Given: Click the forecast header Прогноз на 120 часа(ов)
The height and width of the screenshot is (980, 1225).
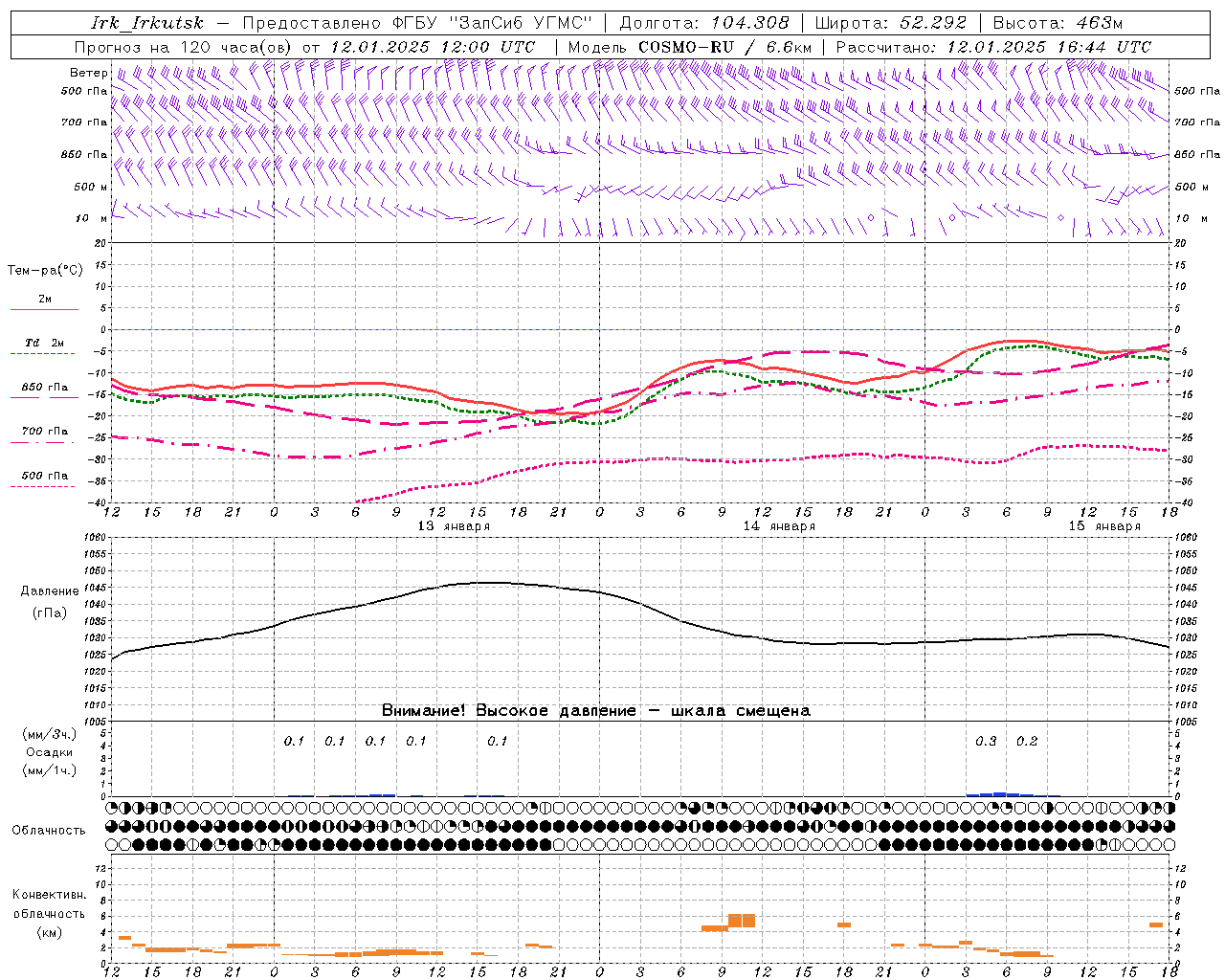Looking at the screenshot, I should 184,47.
